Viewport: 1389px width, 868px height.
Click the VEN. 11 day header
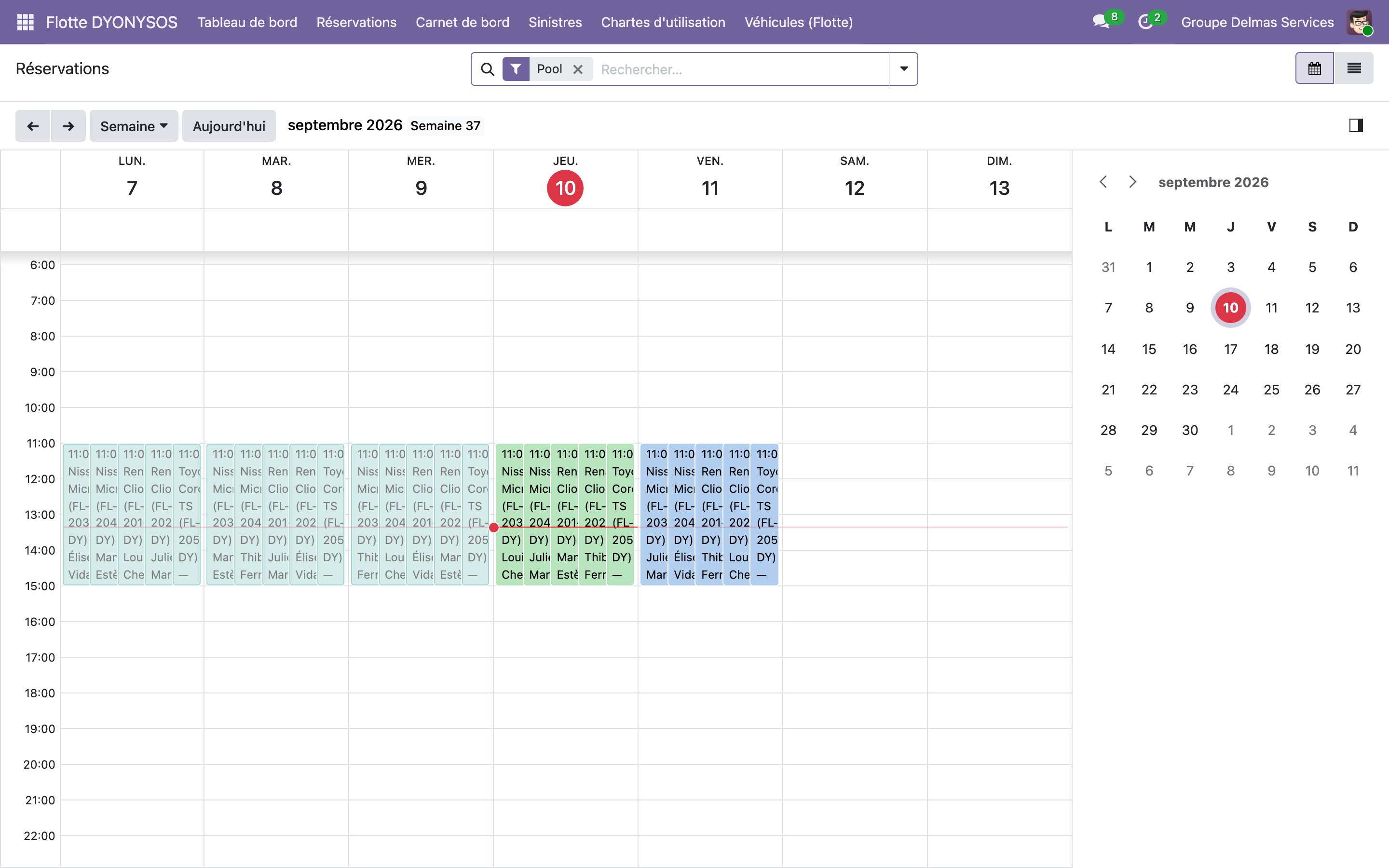(710, 178)
